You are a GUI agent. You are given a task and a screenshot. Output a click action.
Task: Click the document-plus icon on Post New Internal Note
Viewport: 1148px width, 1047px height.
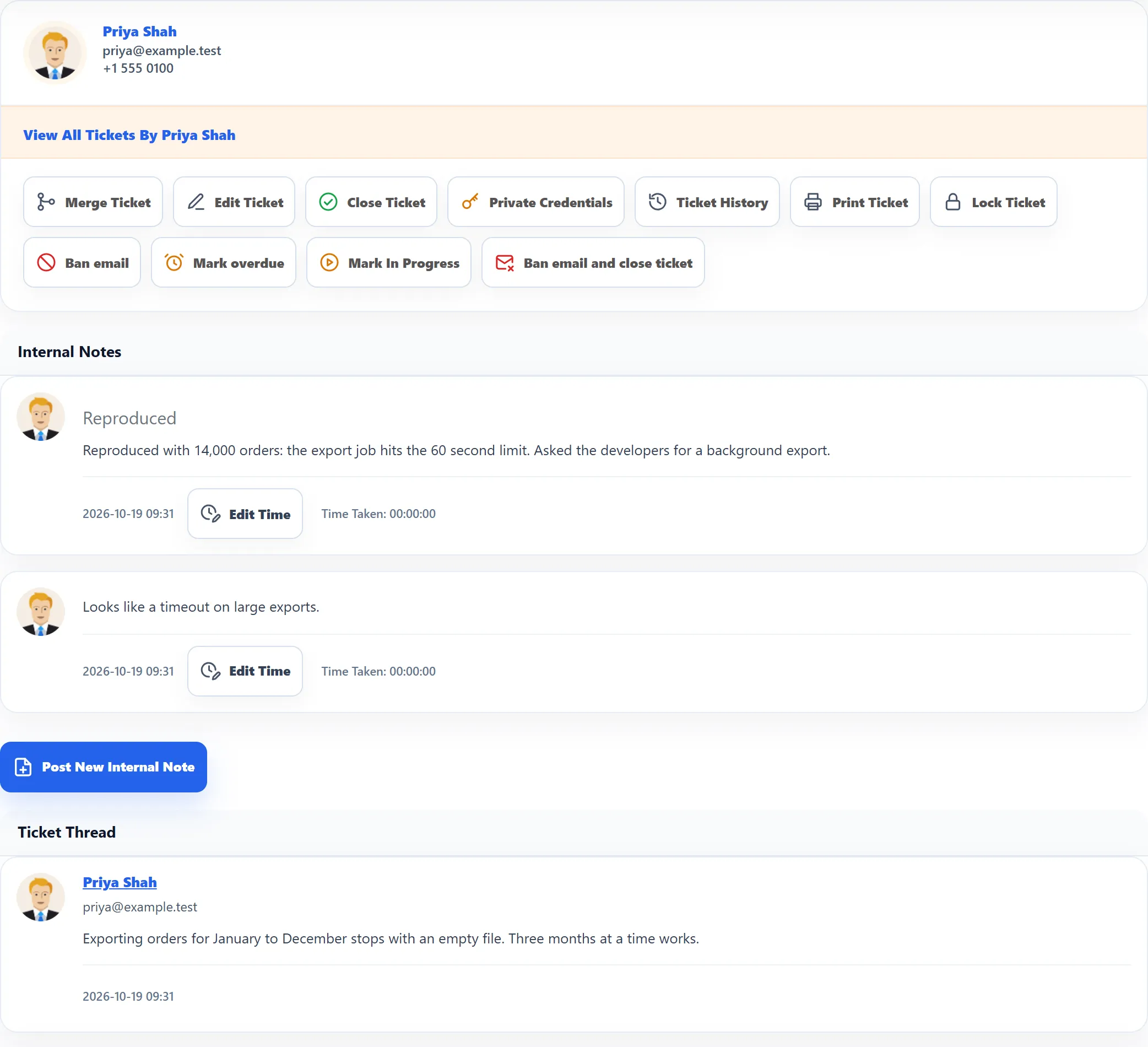[23, 767]
